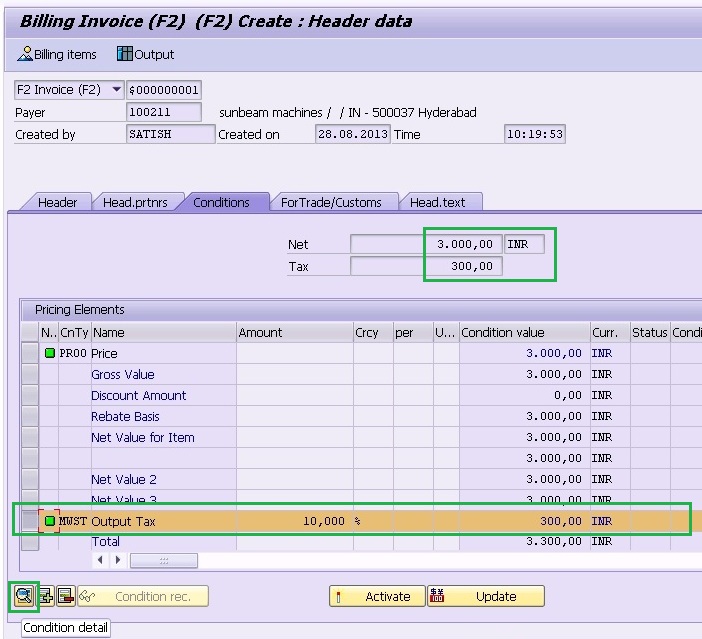
Task: Open the Condition detail magnifier icon
Action: point(22,596)
